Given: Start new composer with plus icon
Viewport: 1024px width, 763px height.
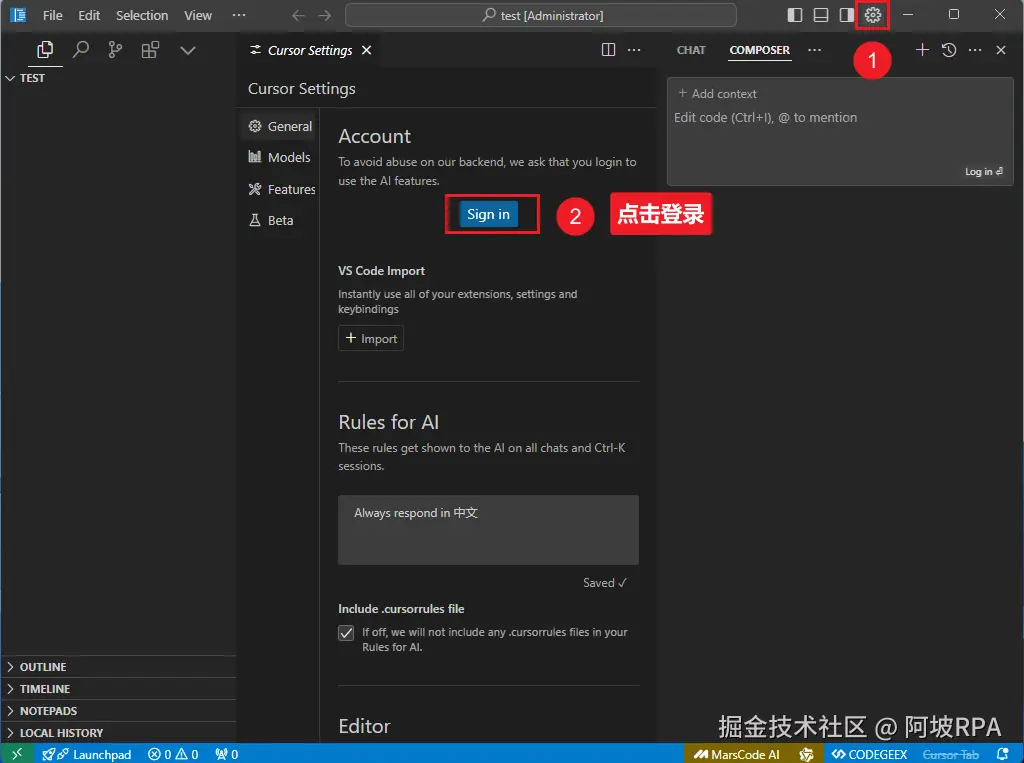Looking at the screenshot, I should [922, 50].
